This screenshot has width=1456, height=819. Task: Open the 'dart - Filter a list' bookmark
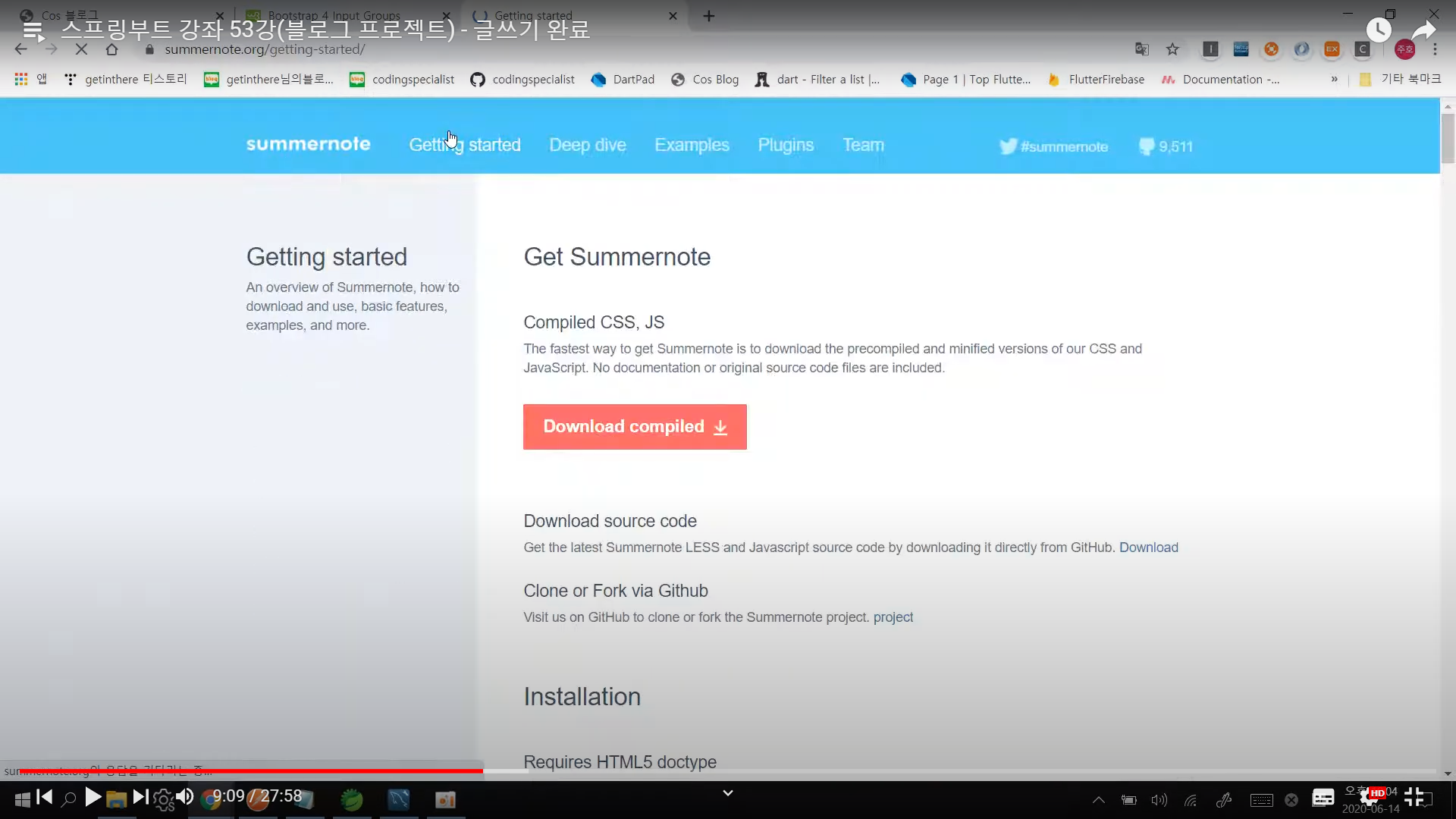pos(817,79)
